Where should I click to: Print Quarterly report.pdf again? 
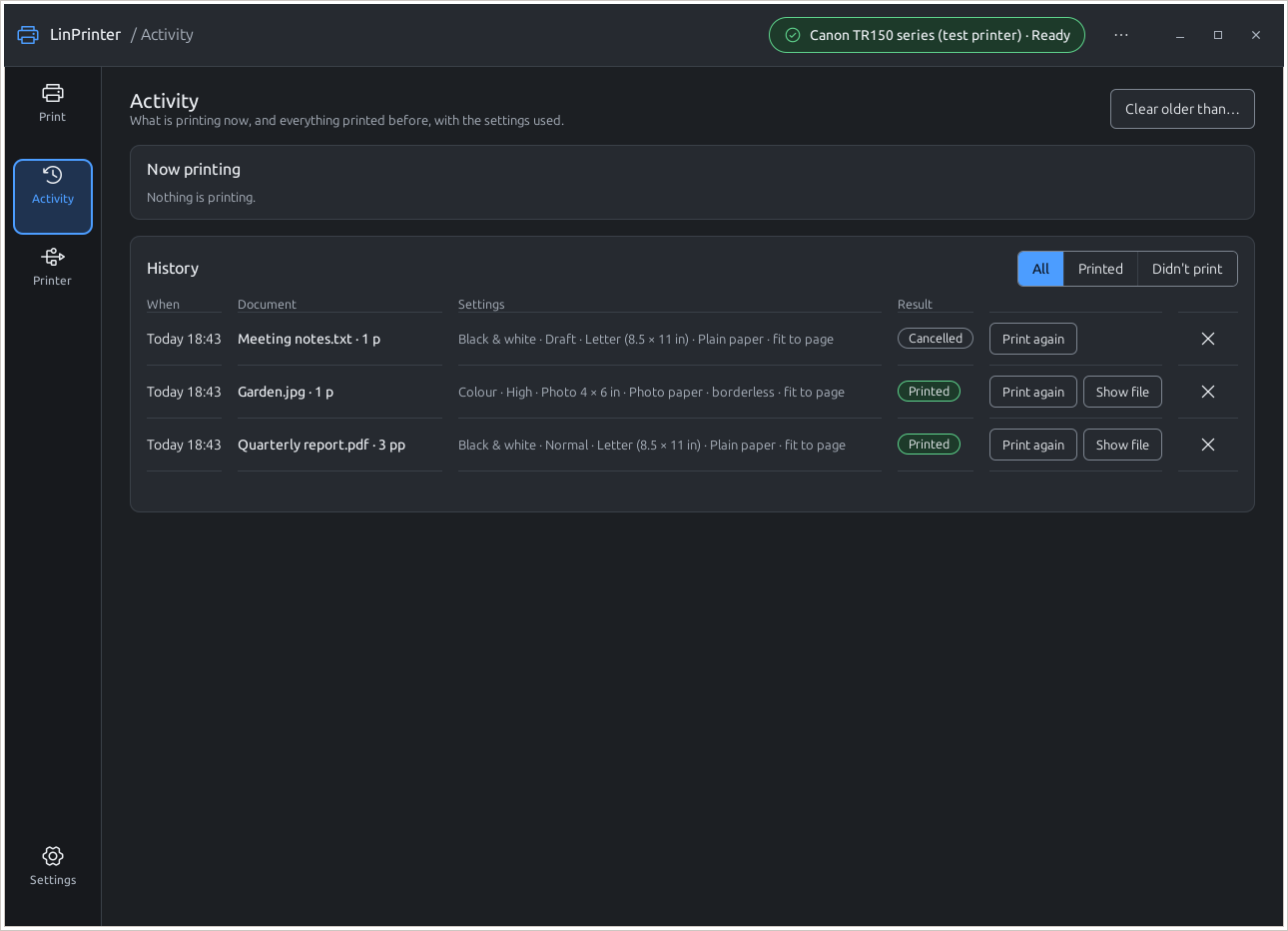(x=1033, y=445)
